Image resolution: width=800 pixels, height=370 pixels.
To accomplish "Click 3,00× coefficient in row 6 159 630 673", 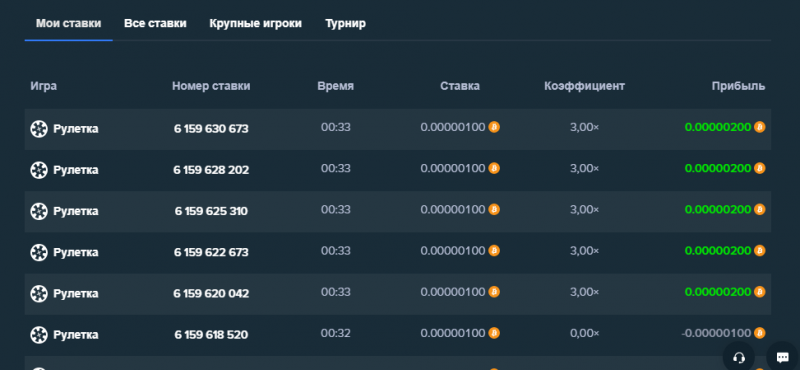I will (585, 127).
